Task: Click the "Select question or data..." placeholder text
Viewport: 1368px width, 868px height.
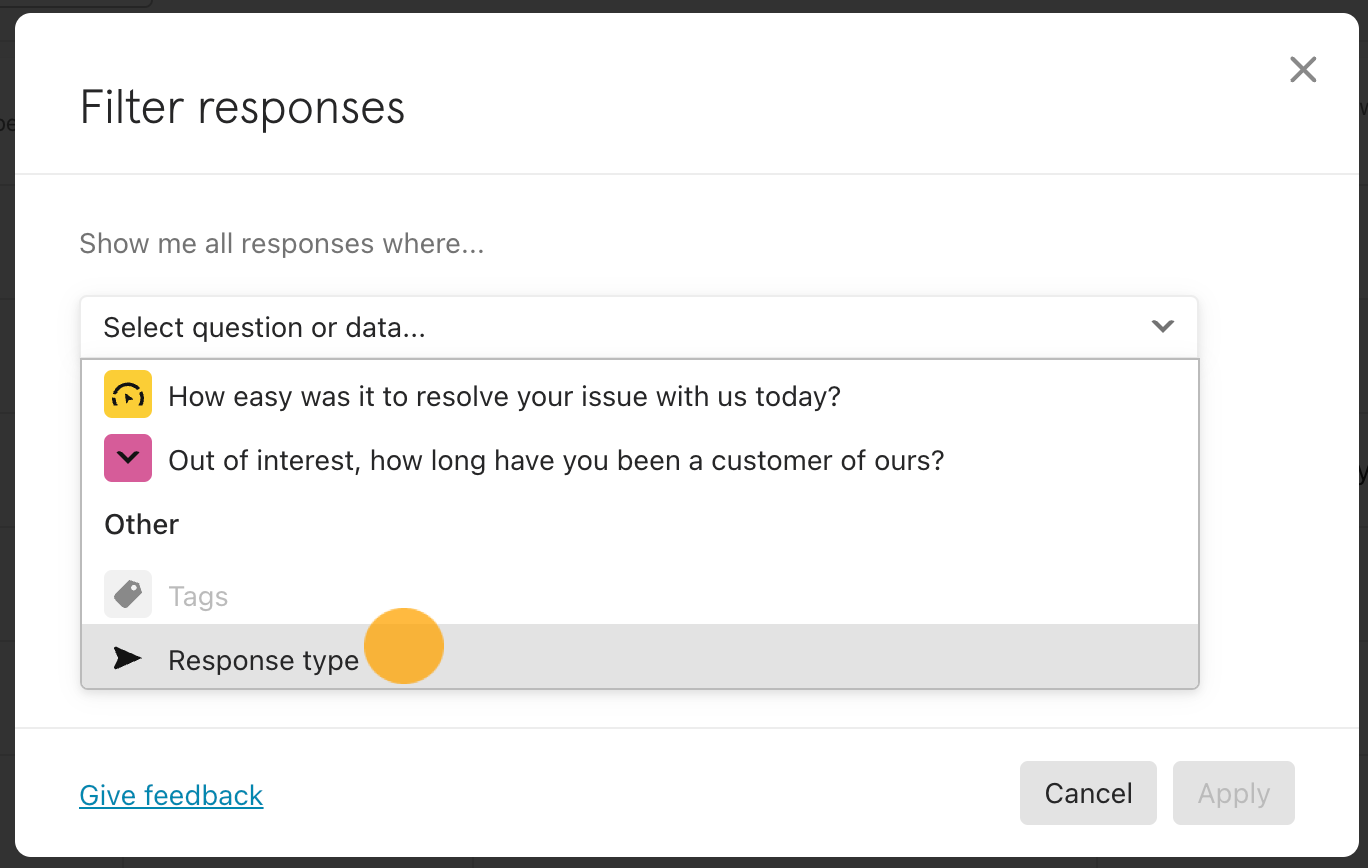Action: pos(265,328)
